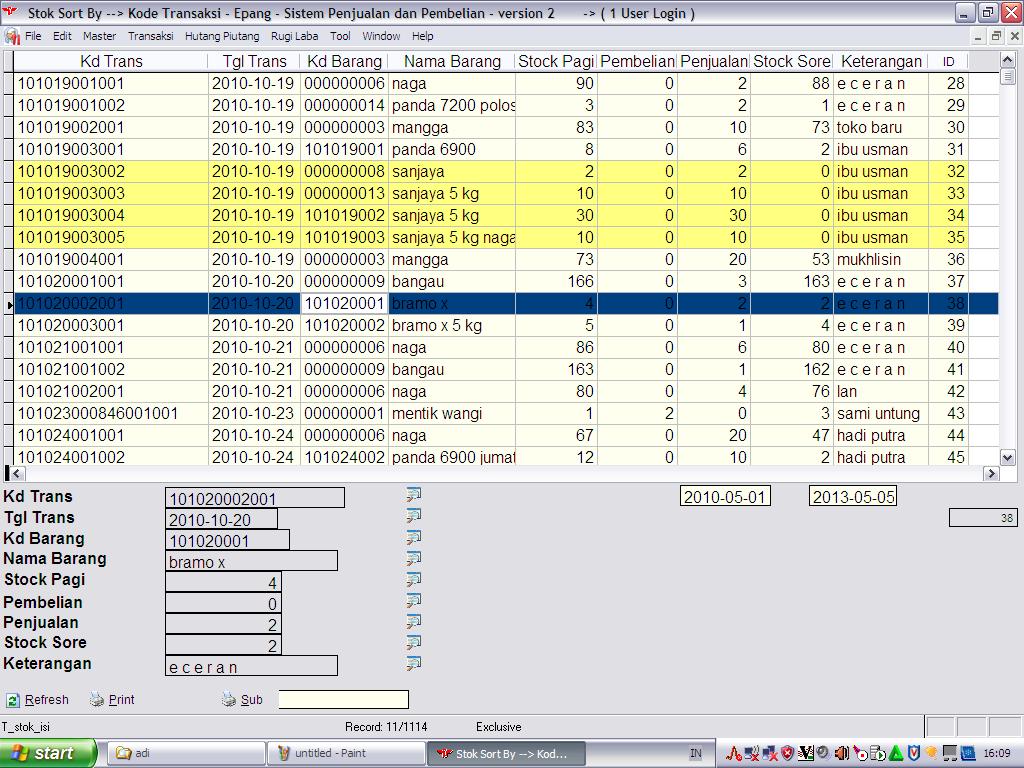The height and width of the screenshot is (768, 1024).
Task: Click the vertical scrollbar up arrow of grid
Action: (x=1008, y=60)
